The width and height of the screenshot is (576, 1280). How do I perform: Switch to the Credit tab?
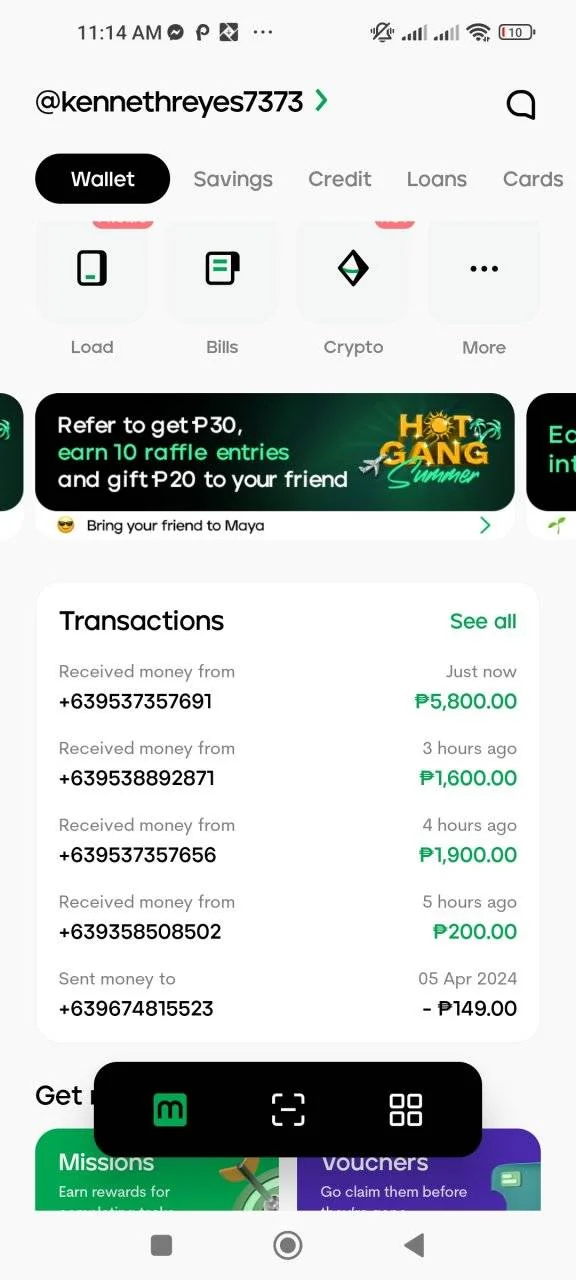click(340, 179)
